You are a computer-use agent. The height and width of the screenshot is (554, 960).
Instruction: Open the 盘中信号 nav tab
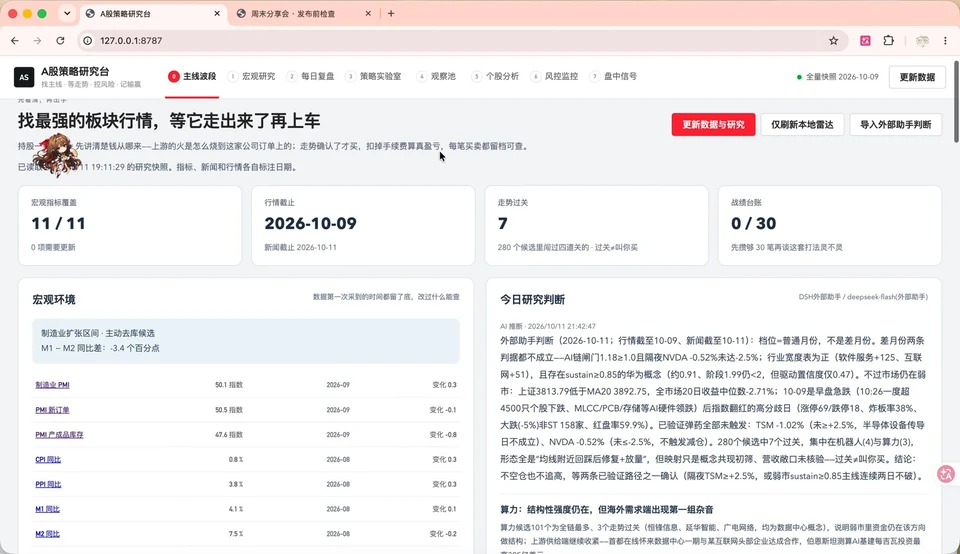pyautogui.click(x=613, y=77)
